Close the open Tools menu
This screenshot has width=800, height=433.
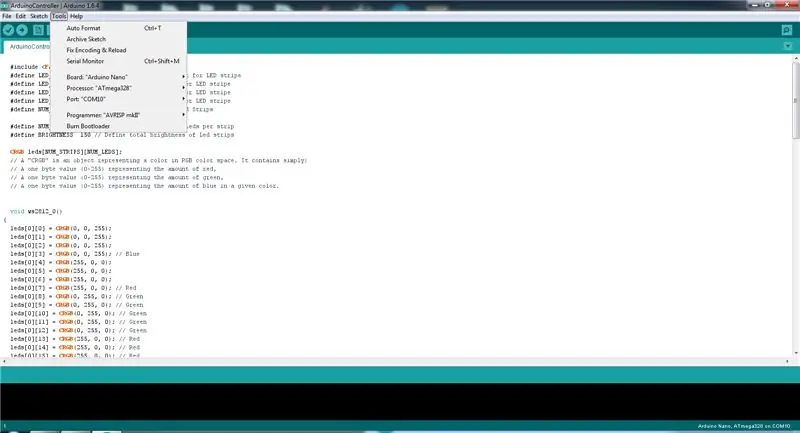[59, 16]
